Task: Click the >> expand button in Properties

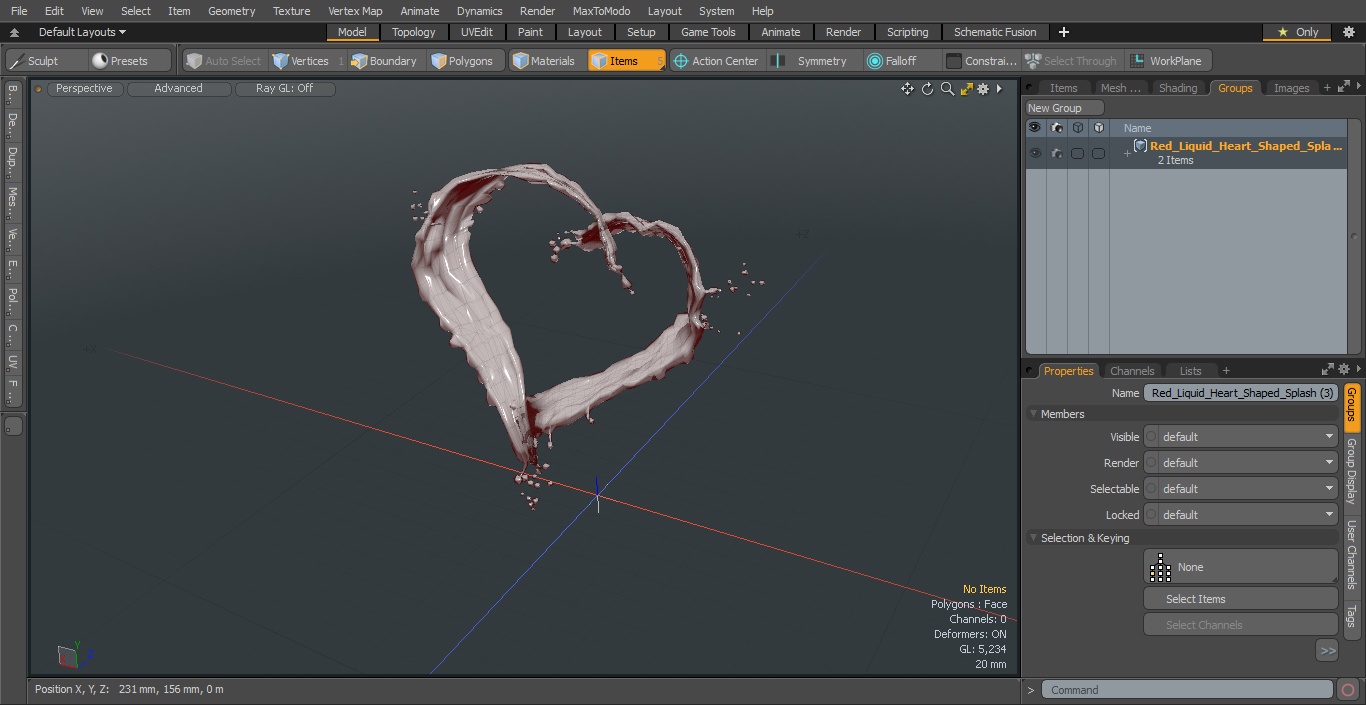Action: coord(1327,651)
